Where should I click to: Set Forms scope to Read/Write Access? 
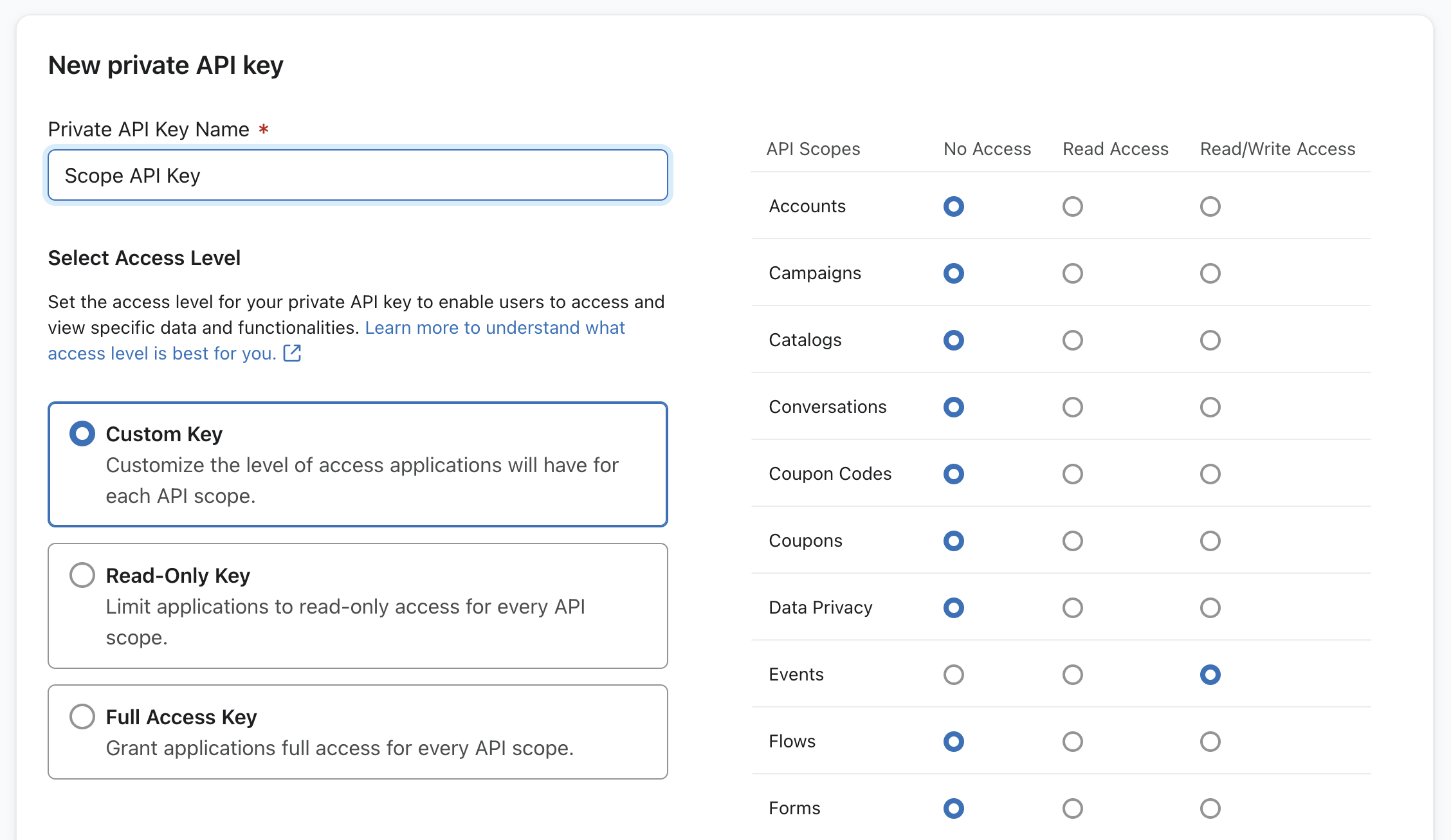pos(1210,808)
